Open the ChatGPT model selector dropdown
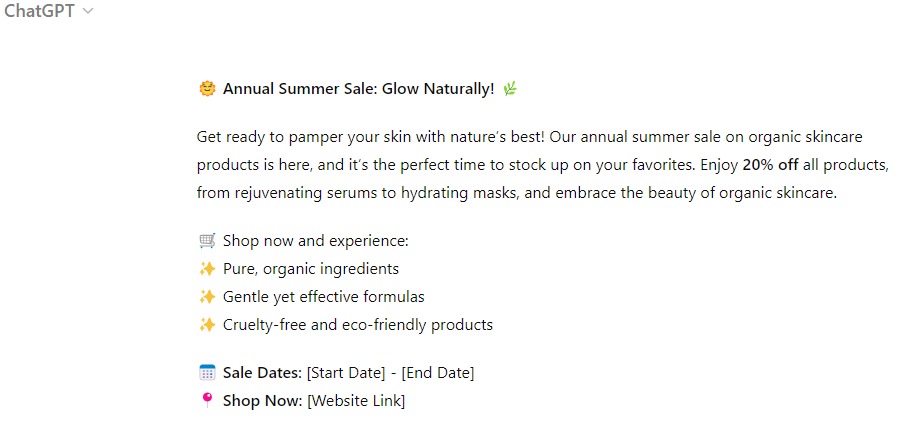This screenshot has width=912, height=426. coord(48,11)
